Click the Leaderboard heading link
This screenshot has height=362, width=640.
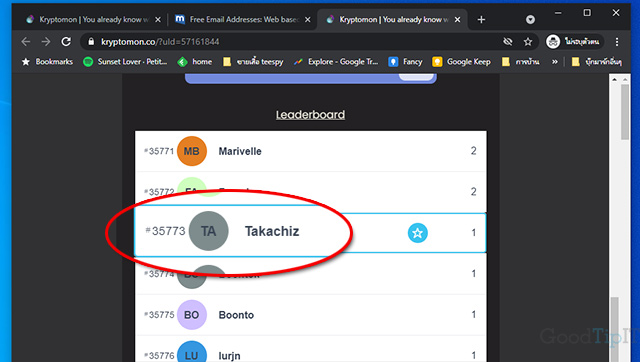click(310, 115)
